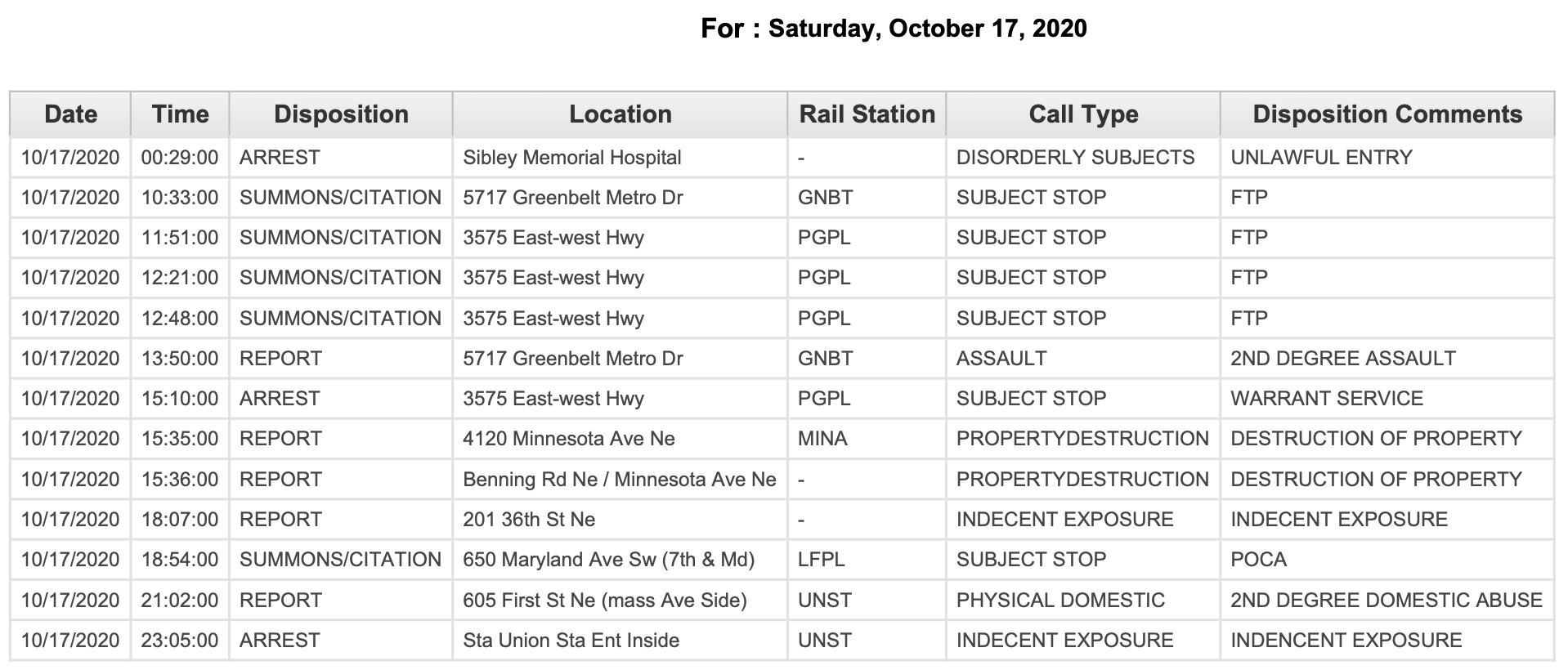1568x670 pixels.
Task: Click the LFPL rail station cell
Action: [867, 560]
